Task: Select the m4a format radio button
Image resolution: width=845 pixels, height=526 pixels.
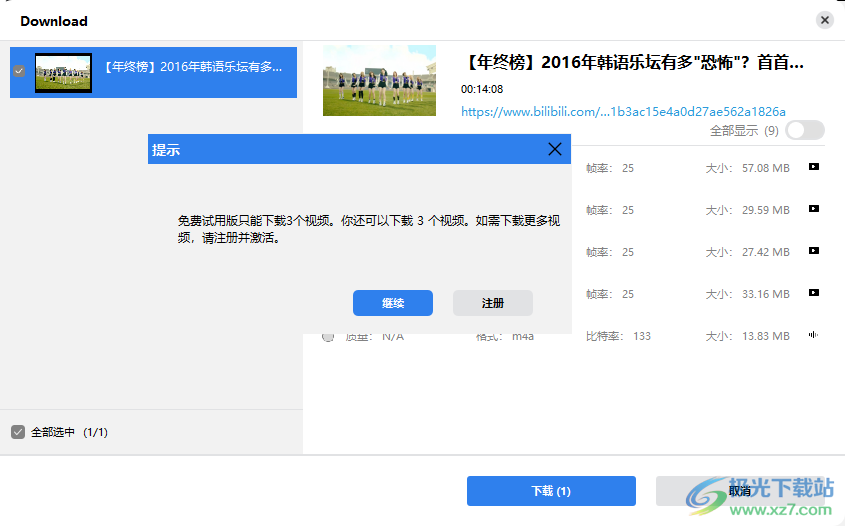Action: click(x=328, y=337)
